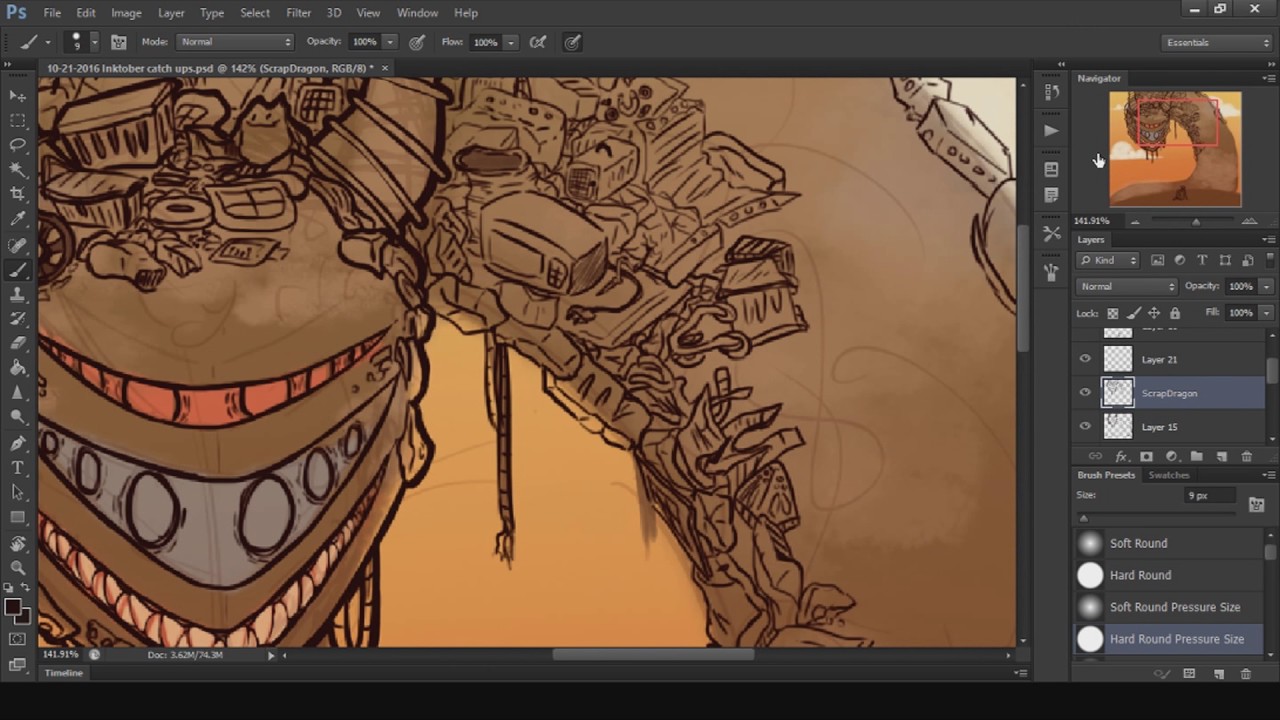Viewport: 1280px width, 720px height.
Task: Open the Image menu
Action: pos(126,13)
